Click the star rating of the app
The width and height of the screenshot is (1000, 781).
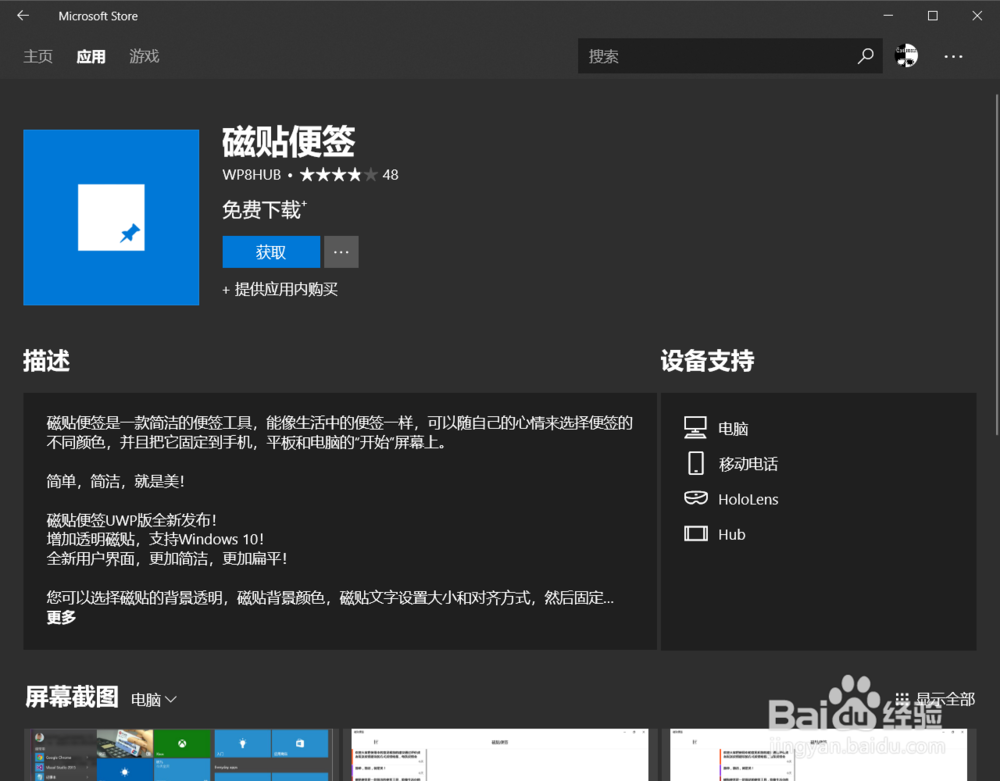click(339, 175)
